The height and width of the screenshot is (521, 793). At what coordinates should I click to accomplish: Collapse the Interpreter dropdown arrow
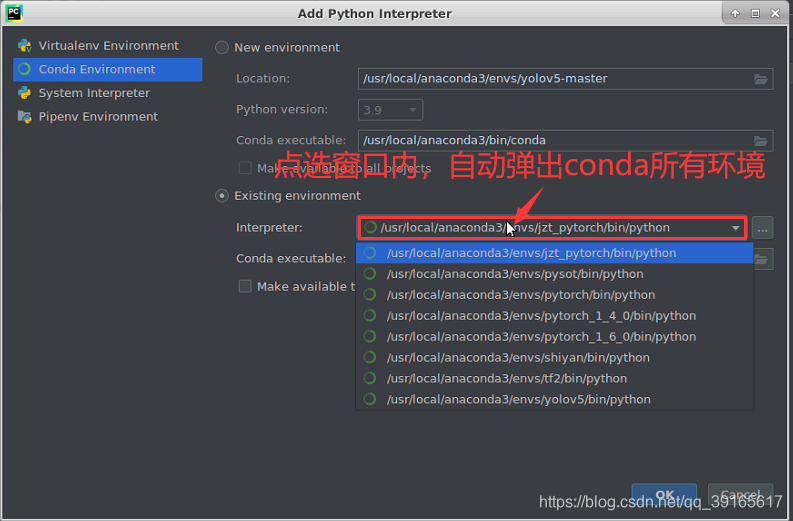coord(735,228)
